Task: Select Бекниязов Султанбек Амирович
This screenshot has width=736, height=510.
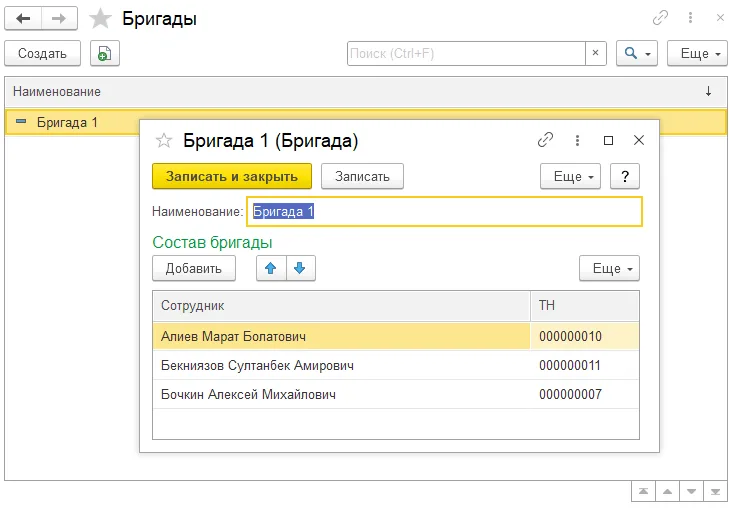Action: pyautogui.click(x=341, y=365)
